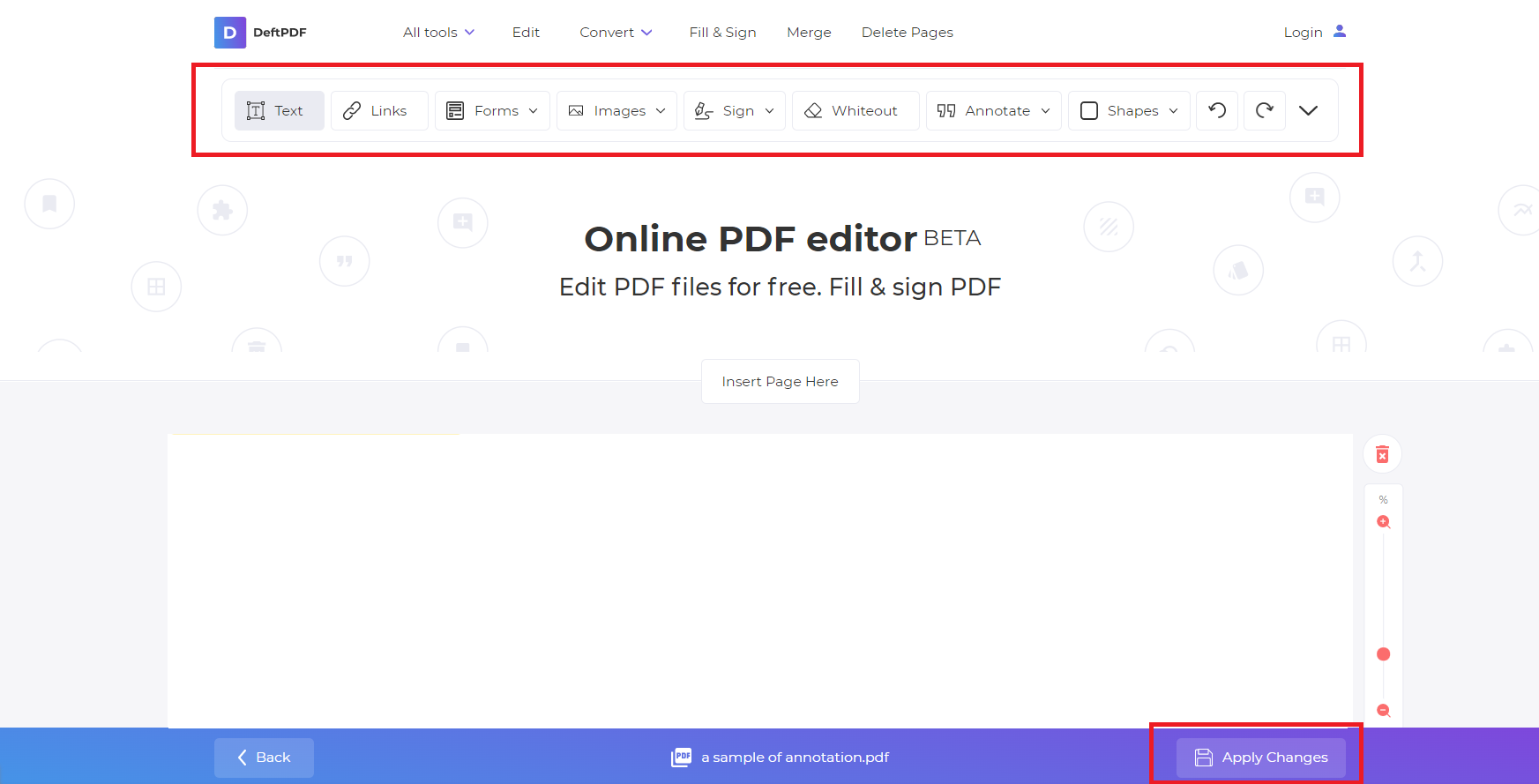Open the Shapes tool dropdown
The width and height of the screenshot is (1539, 784).
click(1129, 110)
